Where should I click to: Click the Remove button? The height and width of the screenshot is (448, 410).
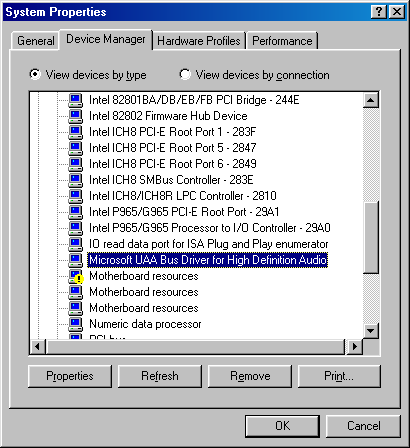click(x=250, y=376)
